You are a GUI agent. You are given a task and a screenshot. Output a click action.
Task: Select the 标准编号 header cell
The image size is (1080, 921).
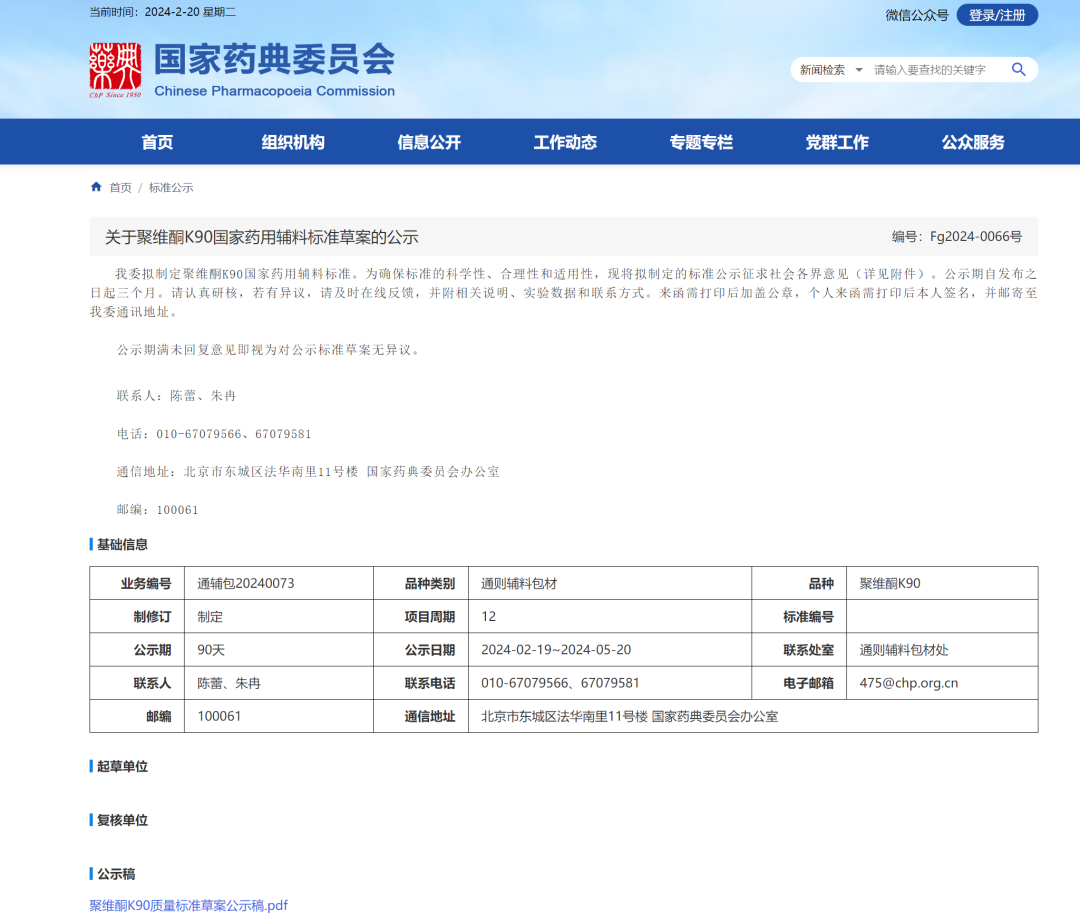[x=799, y=617]
